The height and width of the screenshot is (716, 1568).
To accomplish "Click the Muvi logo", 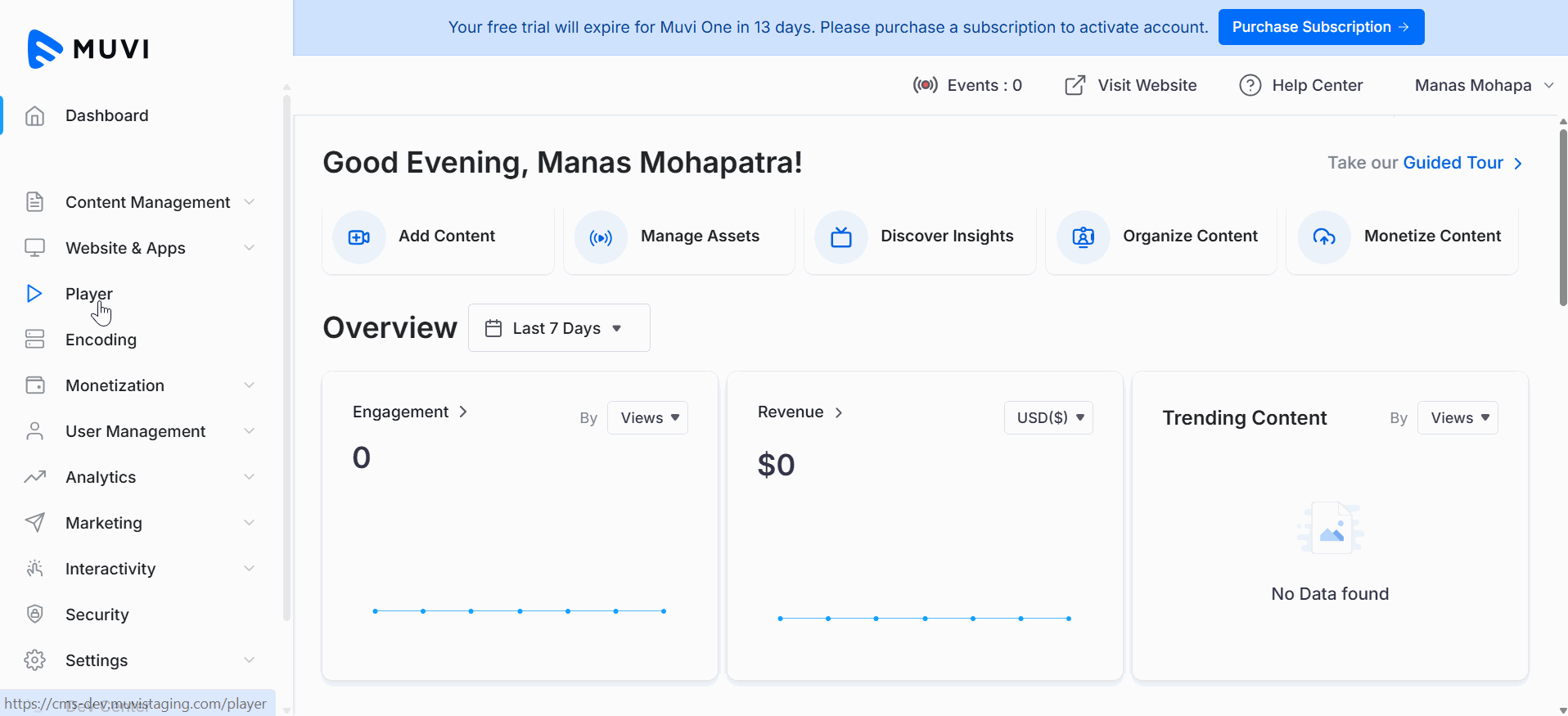I will click(88, 49).
